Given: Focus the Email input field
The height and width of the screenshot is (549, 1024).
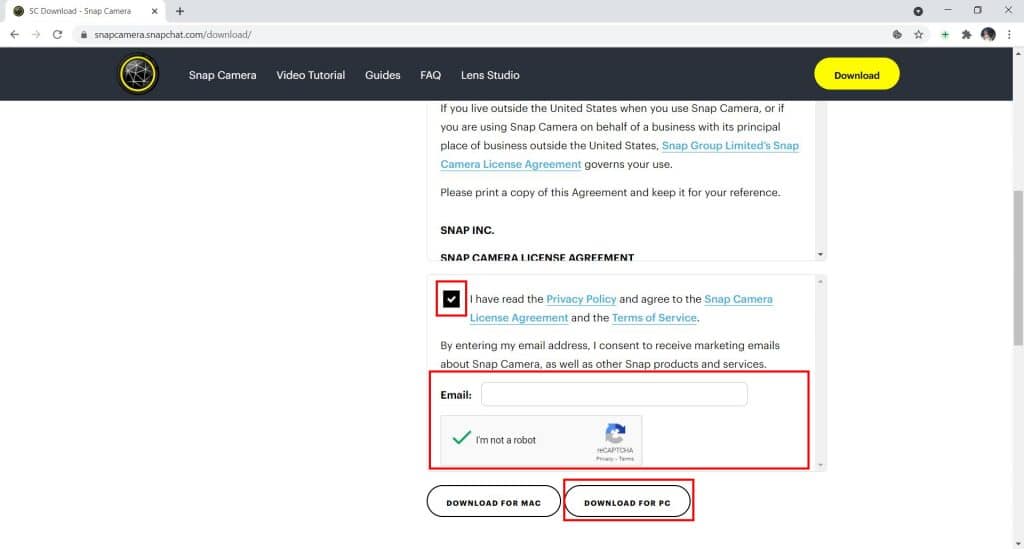Looking at the screenshot, I should click(x=614, y=394).
